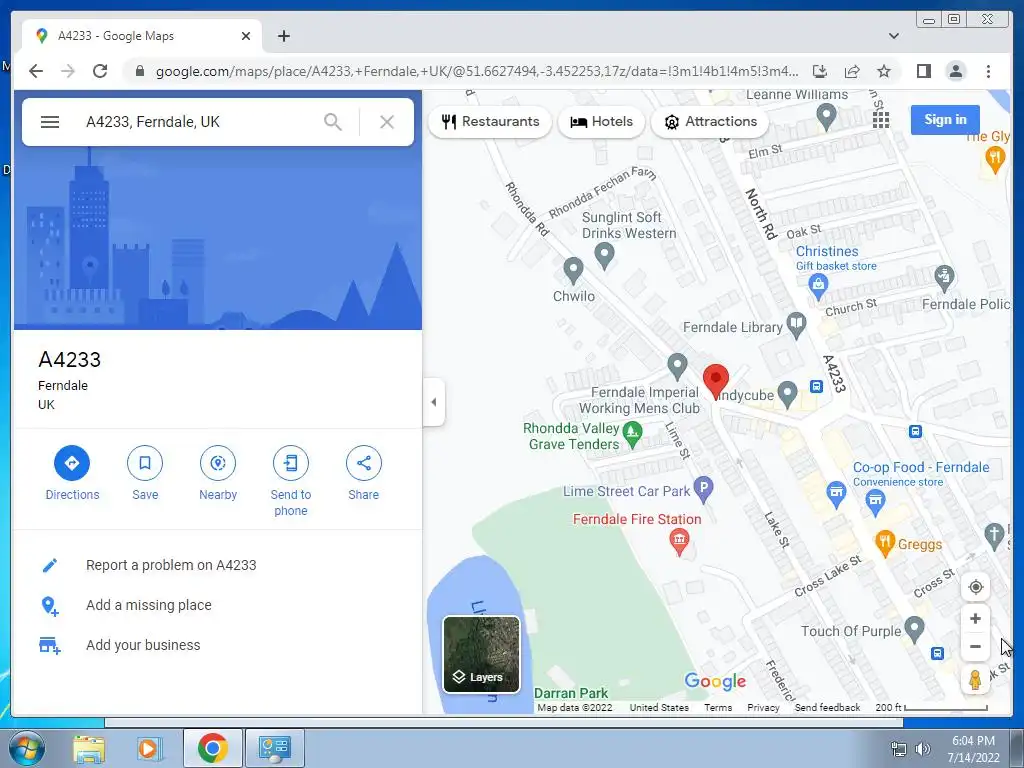Viewport: 1024px width, 768px height.
Task: Click the Lime Street Car Park marker
Action: 703,488
